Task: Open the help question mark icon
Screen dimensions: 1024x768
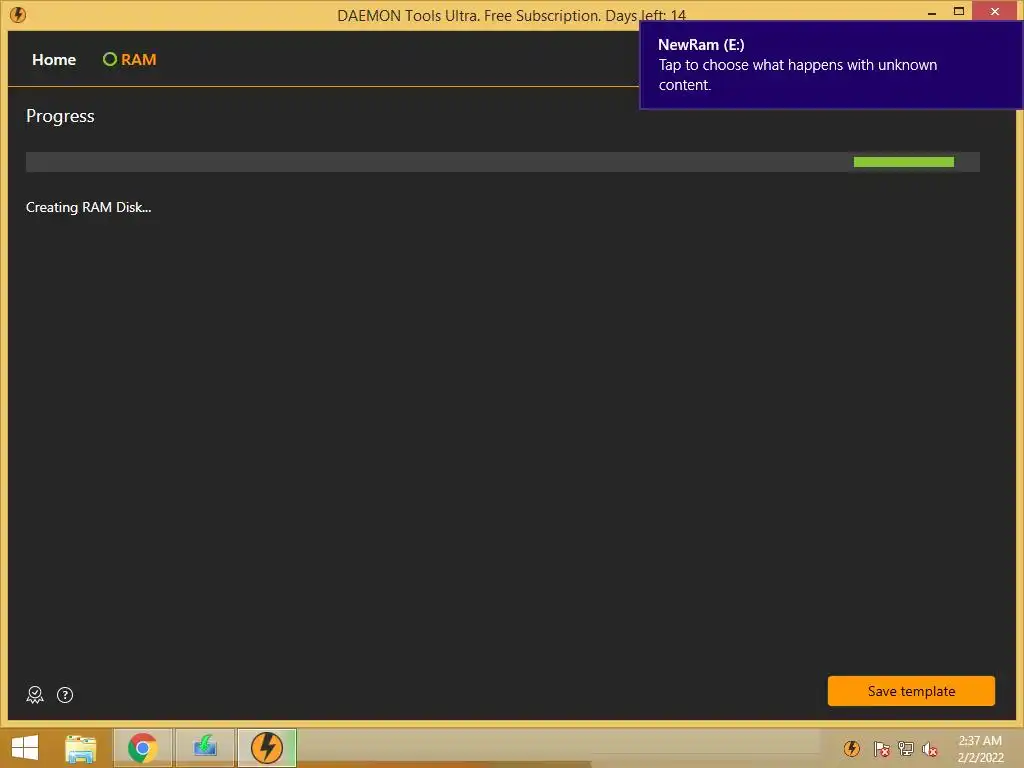Action: point(65,695)
